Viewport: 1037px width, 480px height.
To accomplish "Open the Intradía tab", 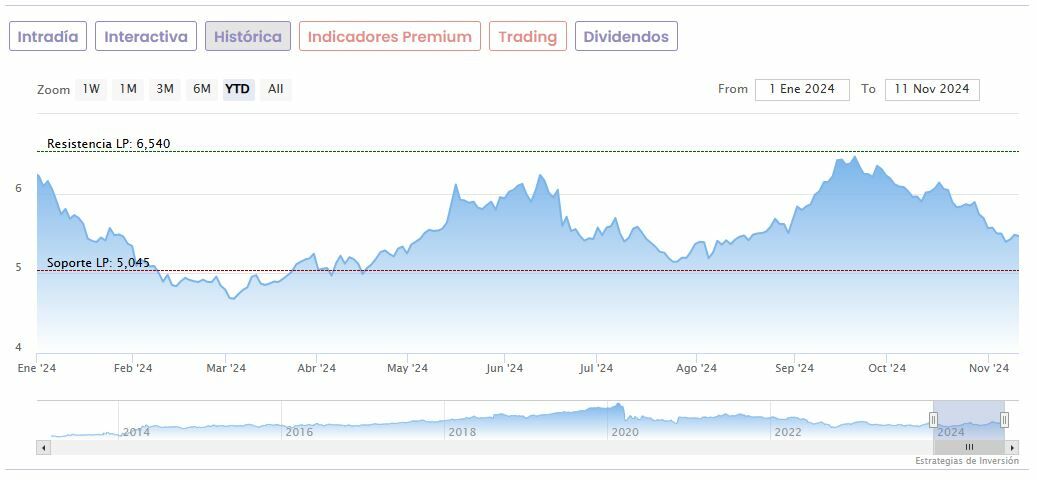I will pyautogui.click(x=48, y=37).
